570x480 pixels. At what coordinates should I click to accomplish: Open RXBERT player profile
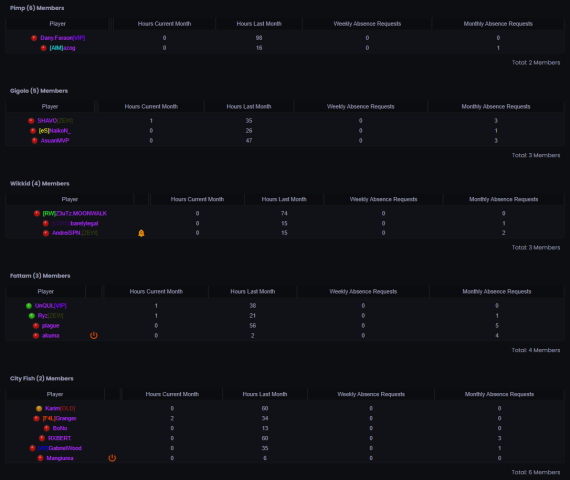tap(60, 438)
